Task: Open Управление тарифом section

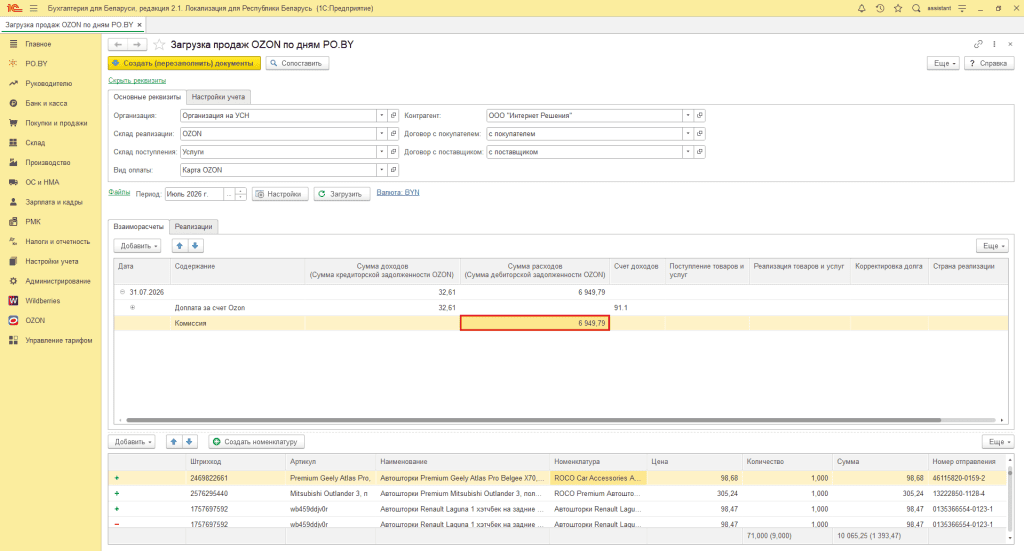Action: click(x=59, y=340)
